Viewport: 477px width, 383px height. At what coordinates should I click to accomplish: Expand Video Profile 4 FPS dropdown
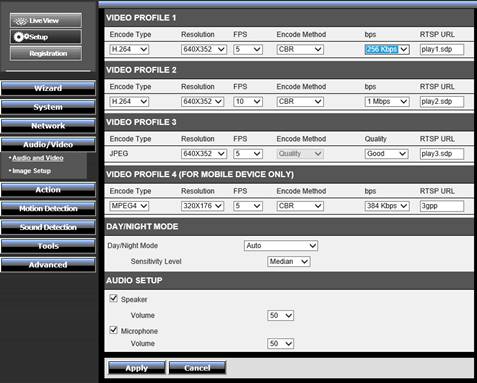[248, 206]
